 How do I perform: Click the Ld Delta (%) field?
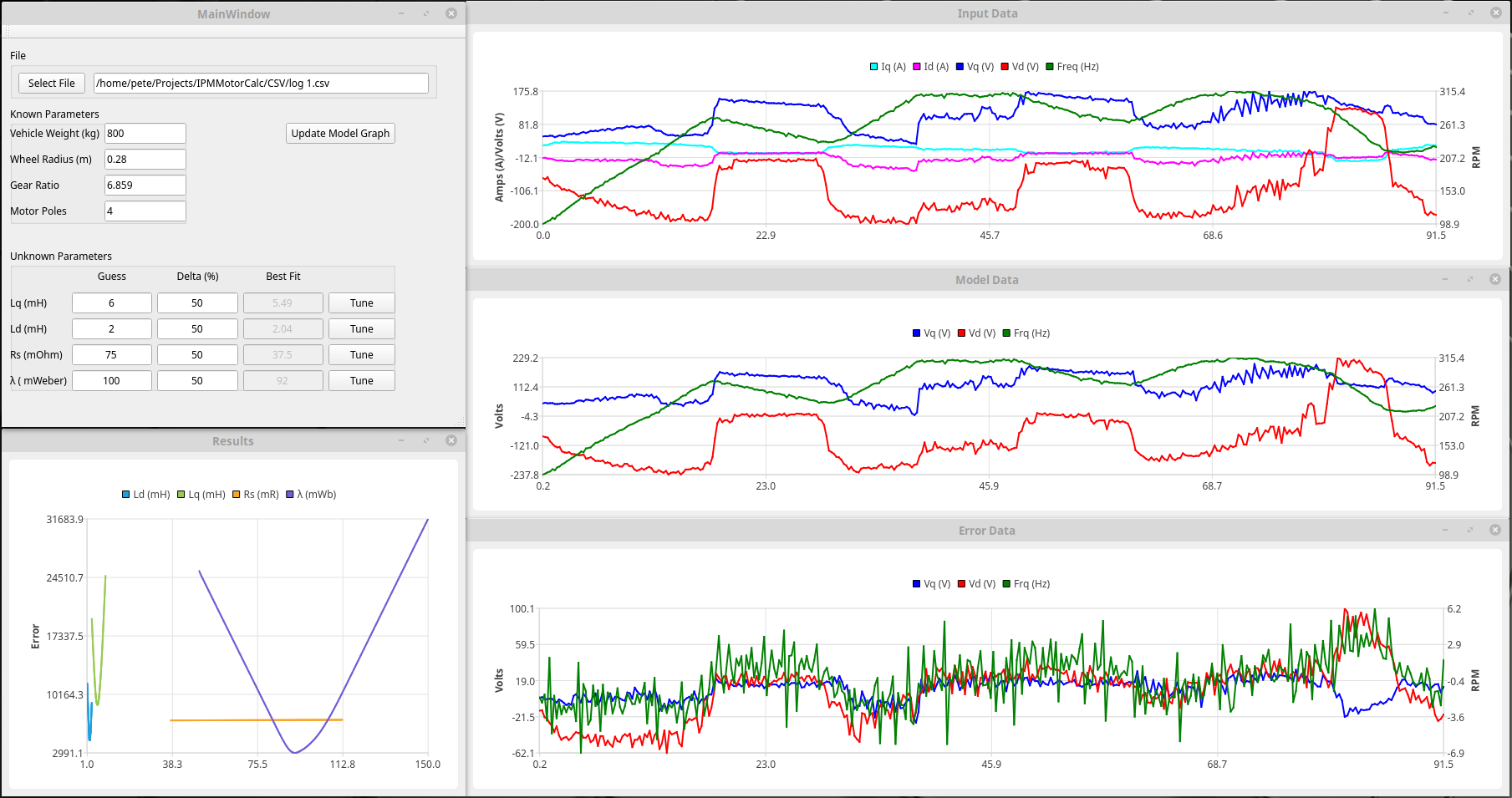(x=197, y=329)
